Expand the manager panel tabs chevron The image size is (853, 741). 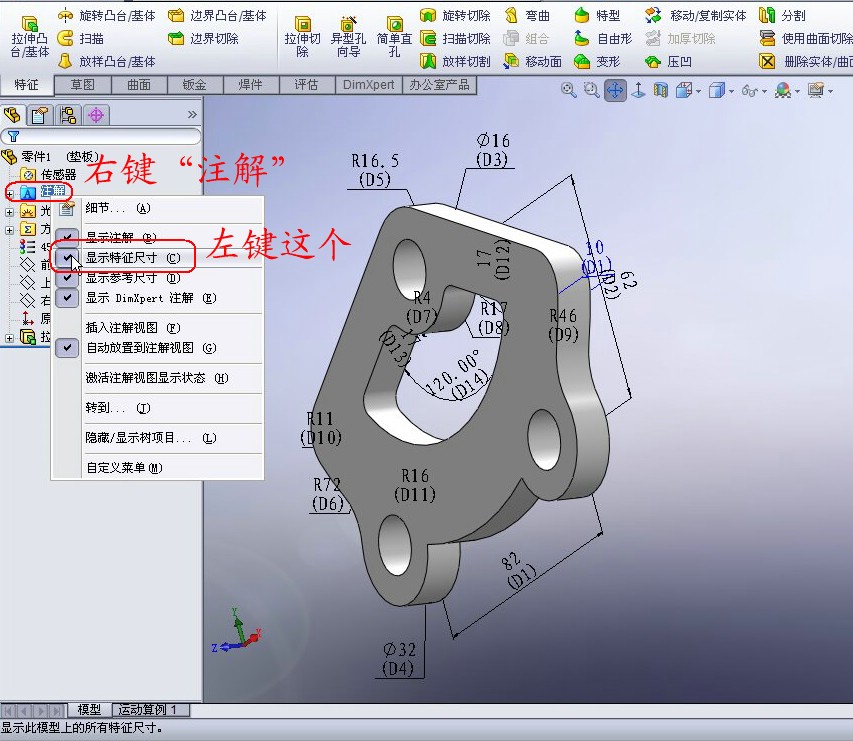192,114
